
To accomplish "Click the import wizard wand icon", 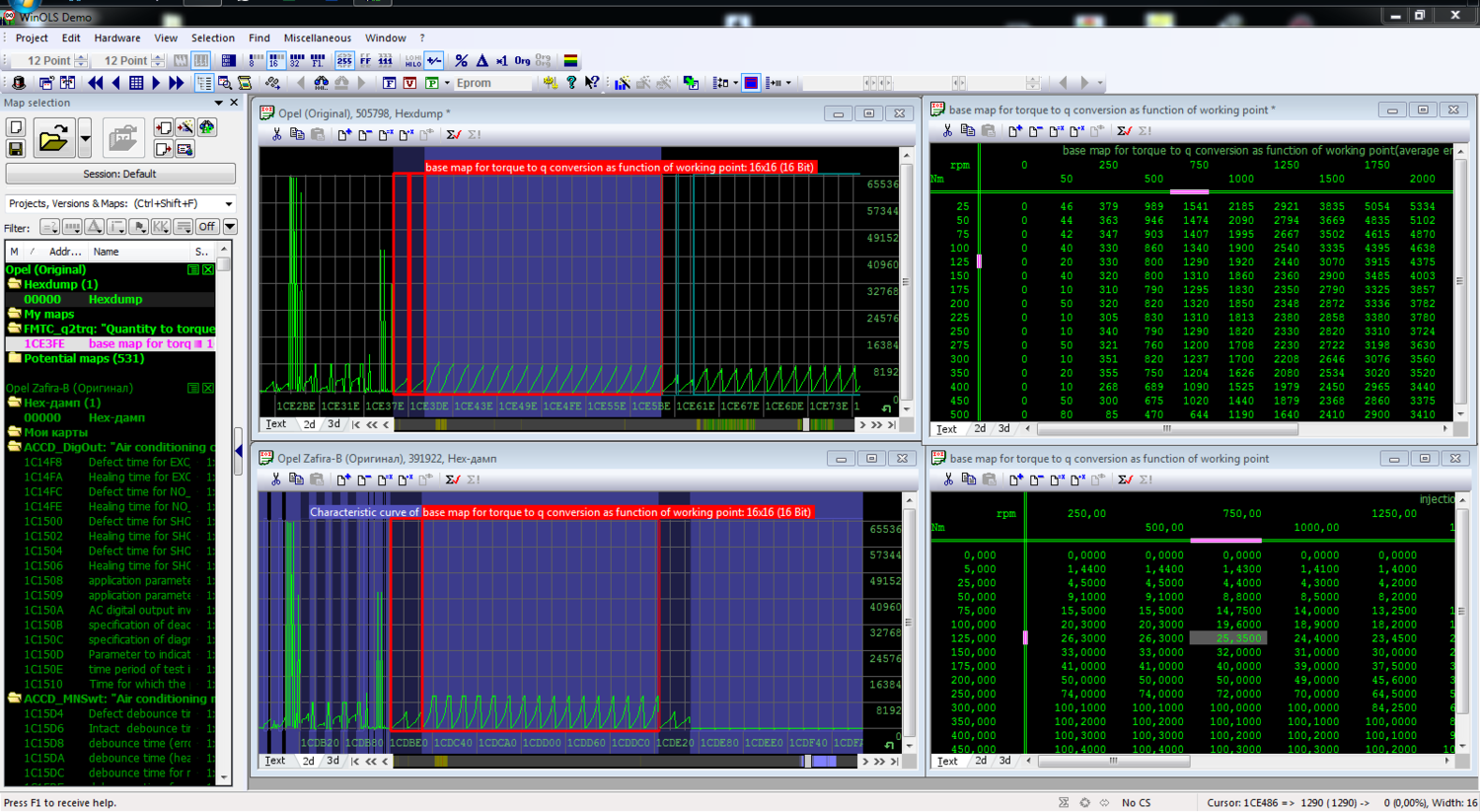I will pyautogui.click(x=185, y=127).
